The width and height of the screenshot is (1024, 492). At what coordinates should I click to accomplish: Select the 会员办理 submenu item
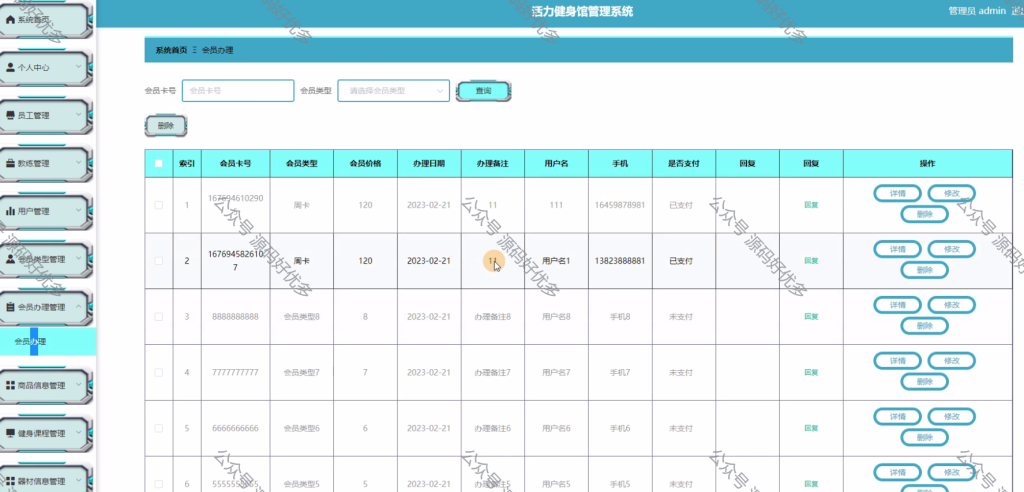[48, 341]
